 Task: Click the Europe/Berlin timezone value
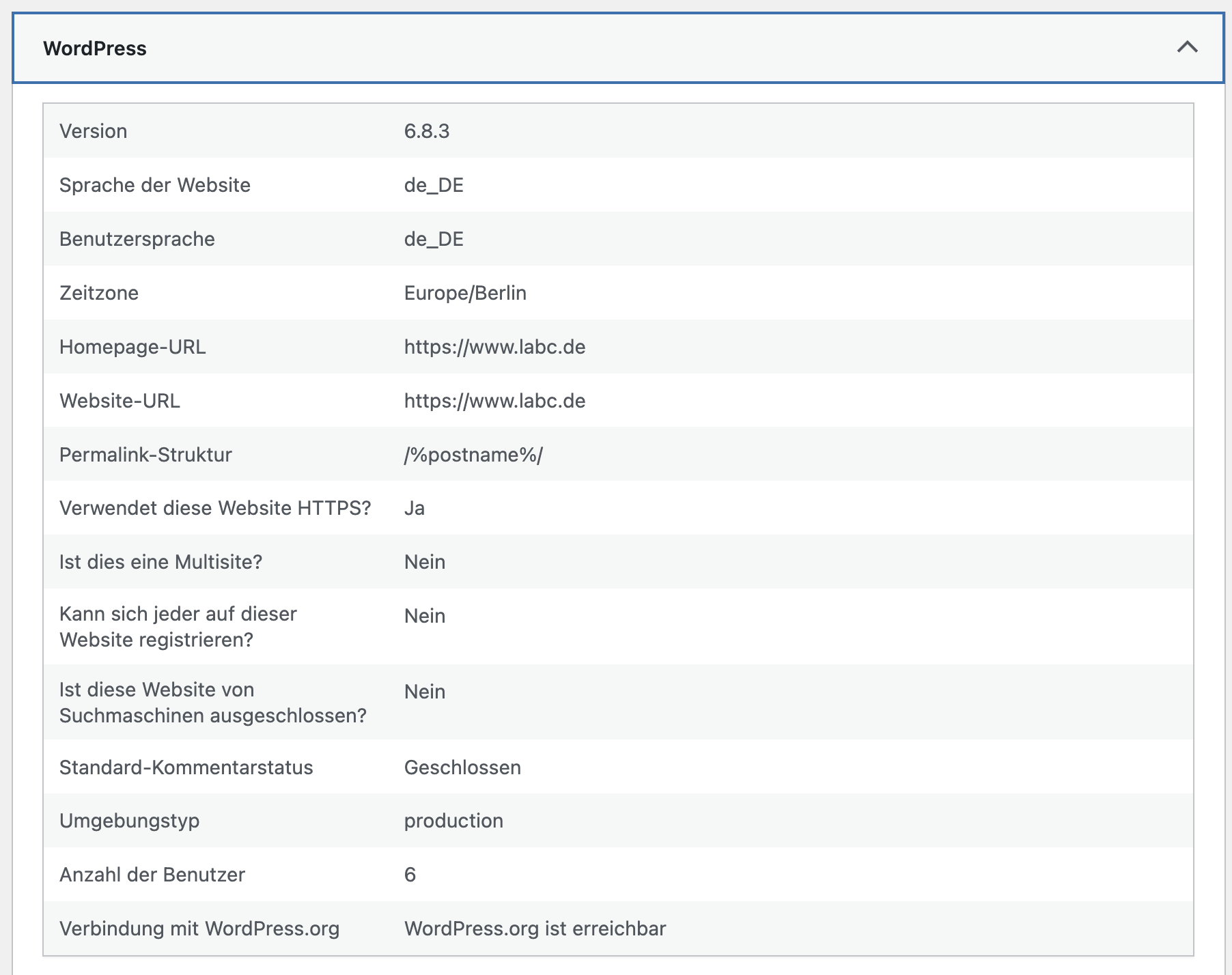coord(465,293)
